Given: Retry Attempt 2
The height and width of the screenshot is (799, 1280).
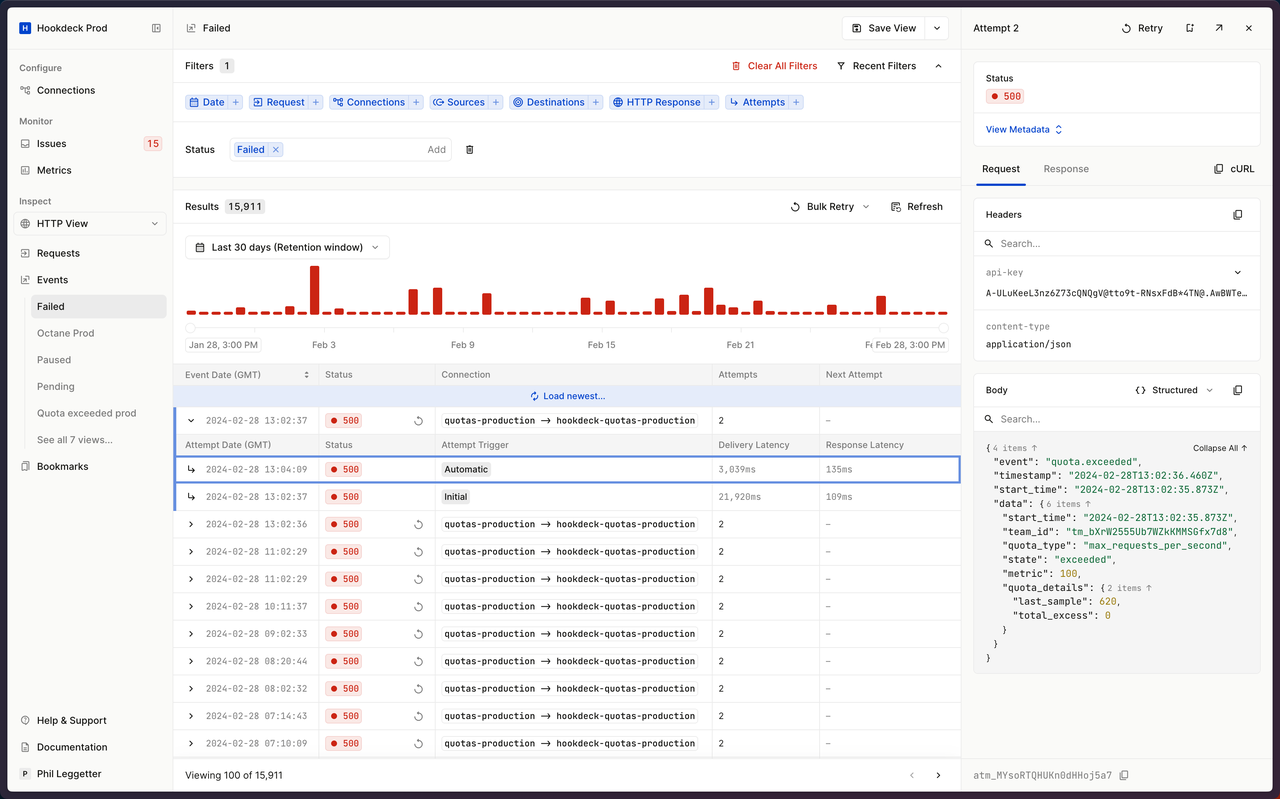Looking at the screenshot, I should [1142, 28].
